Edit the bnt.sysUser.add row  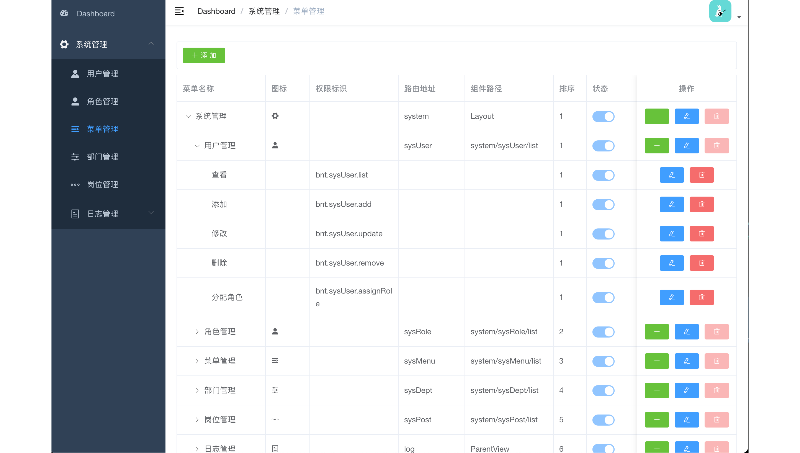[671, 205]
